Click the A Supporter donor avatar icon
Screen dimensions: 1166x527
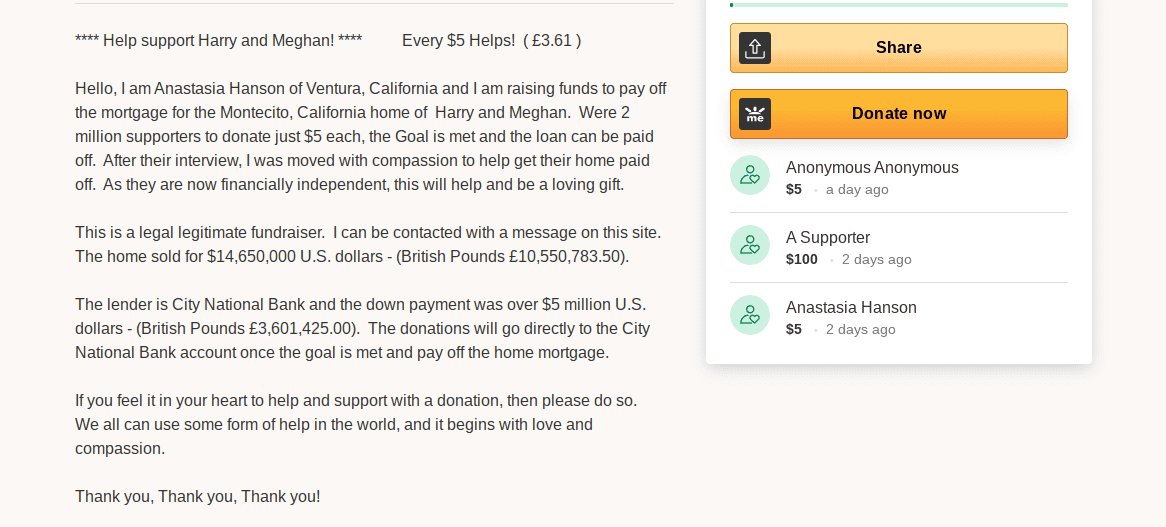click(x=750, y=245)
